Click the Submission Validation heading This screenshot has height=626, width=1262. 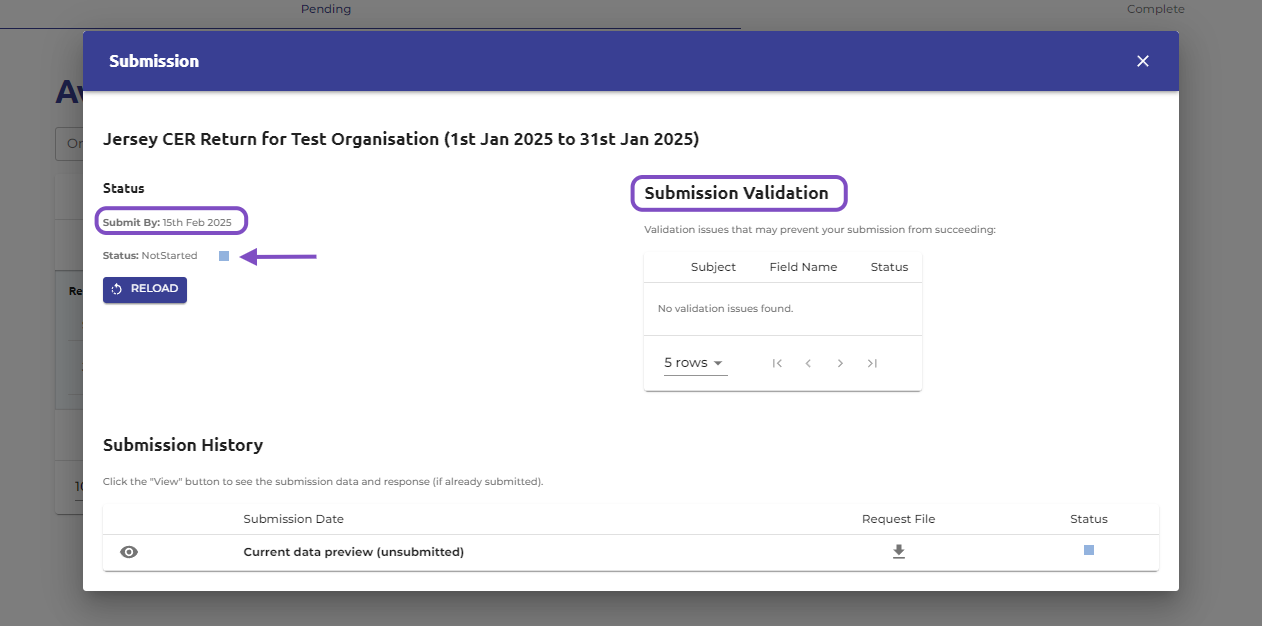click(736, 193)
